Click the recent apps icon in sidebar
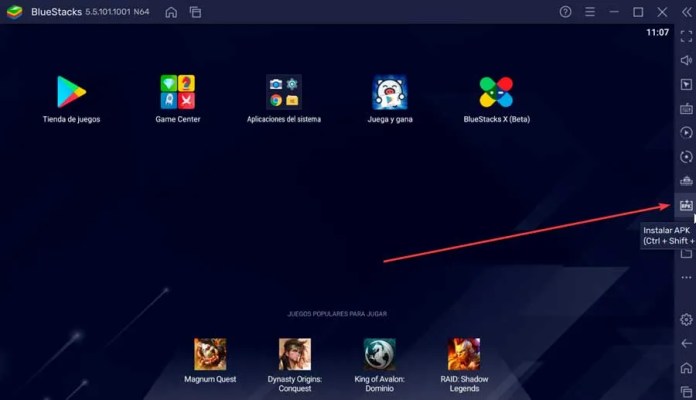696x400 pixels. point(686,392)
